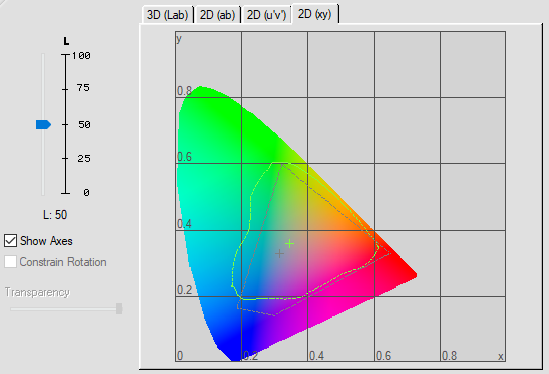Switch to the 3D (Lab) tab

(168, 15)
